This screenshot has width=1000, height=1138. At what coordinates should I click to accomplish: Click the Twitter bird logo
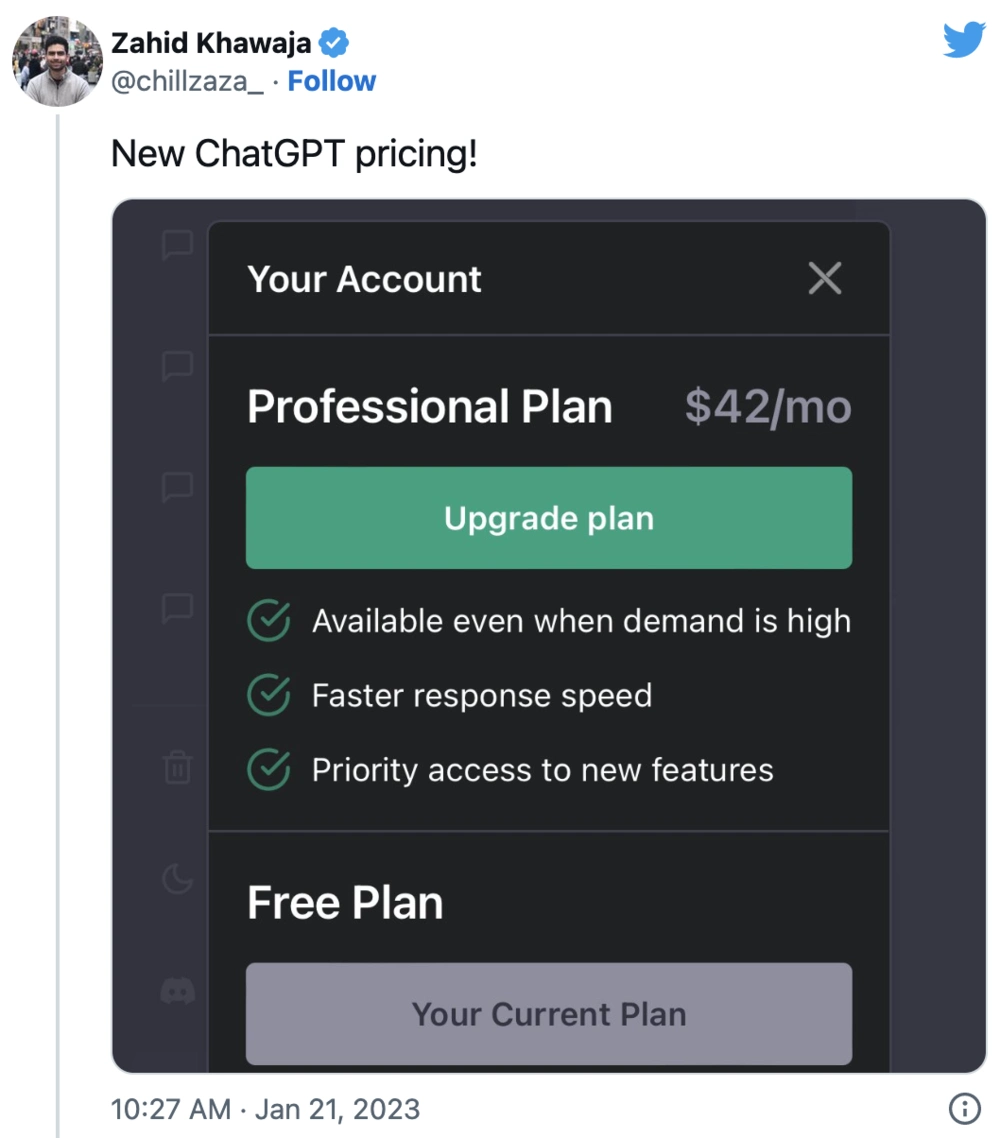click(x=963, y=40)
